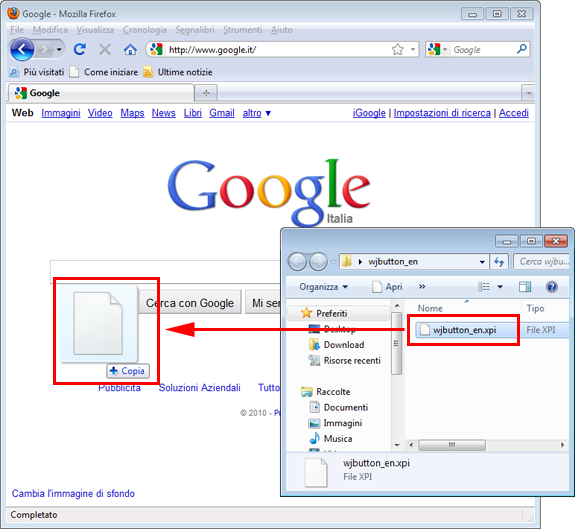Open Come iniziare bookmark
The width and height of the screenshot is (575, 529).
click(104, 72)
